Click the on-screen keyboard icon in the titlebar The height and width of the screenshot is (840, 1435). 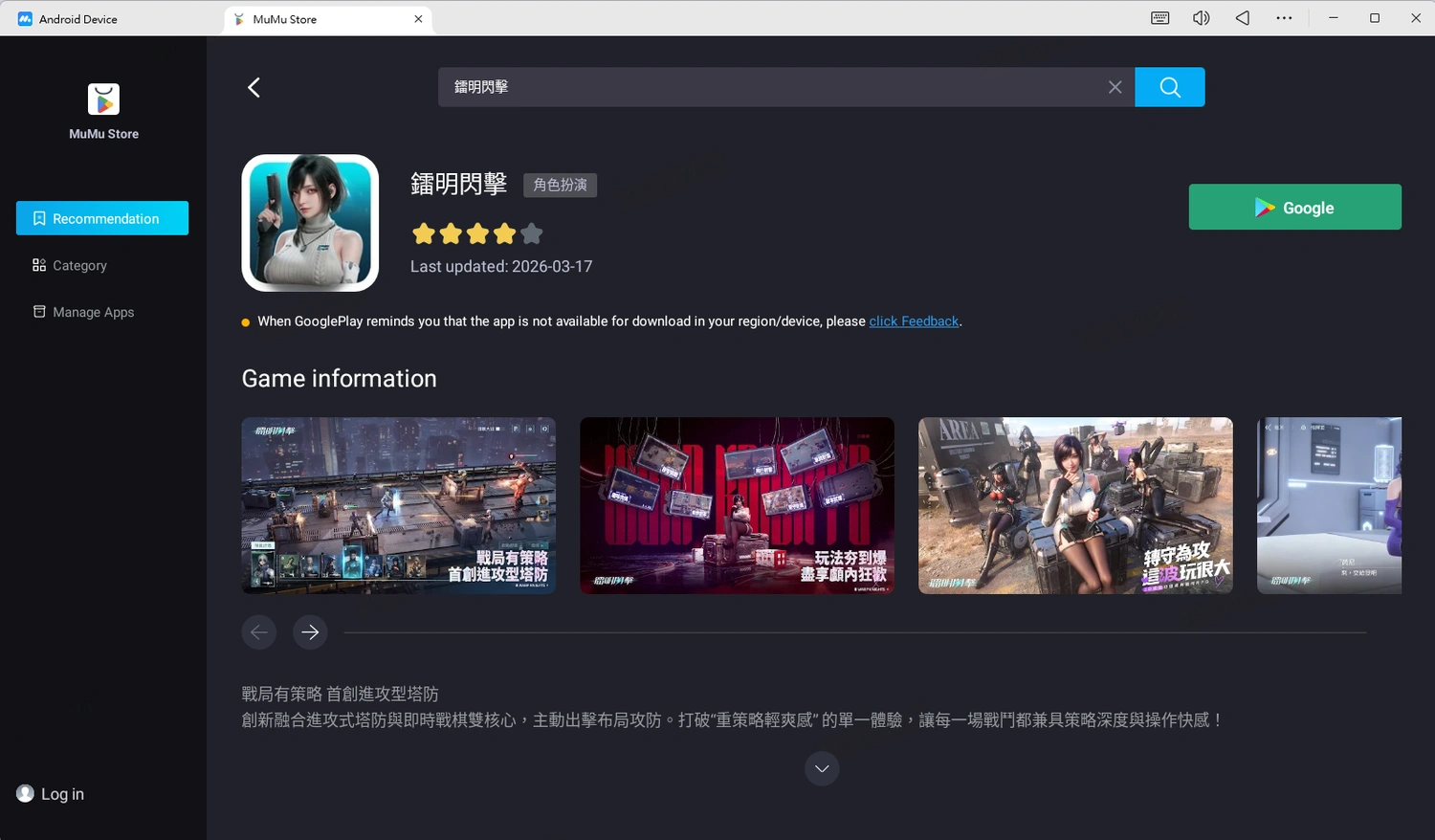pyautogui.click(x=1159, y=18)
